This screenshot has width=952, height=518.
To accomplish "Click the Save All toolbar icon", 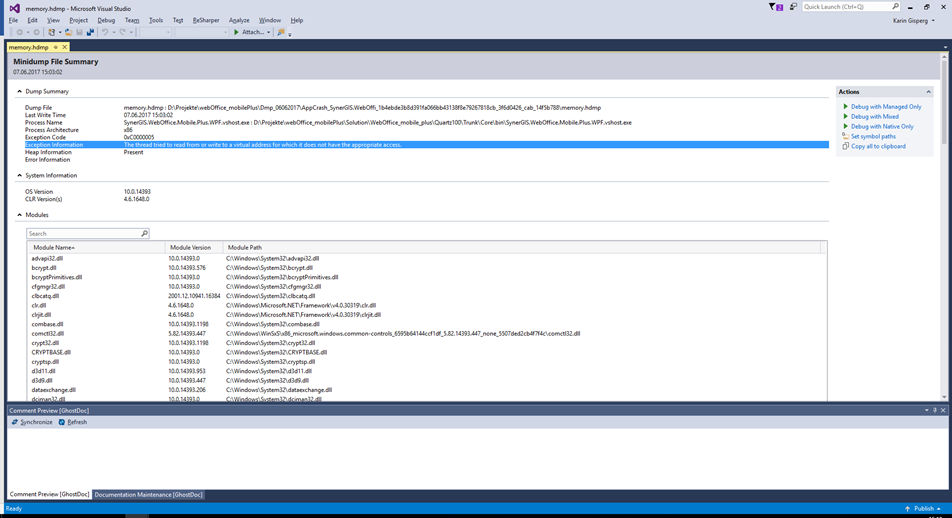I will pos(90,32).
